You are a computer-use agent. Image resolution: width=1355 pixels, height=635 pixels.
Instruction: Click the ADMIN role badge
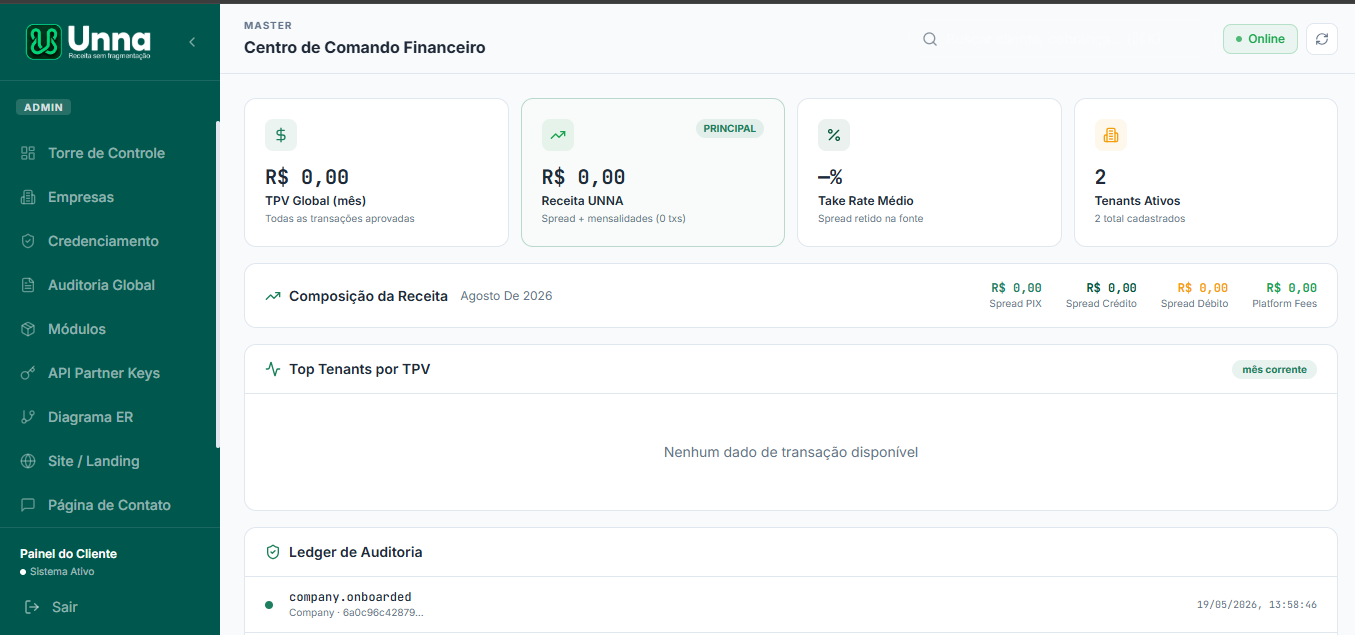[43, 107]
